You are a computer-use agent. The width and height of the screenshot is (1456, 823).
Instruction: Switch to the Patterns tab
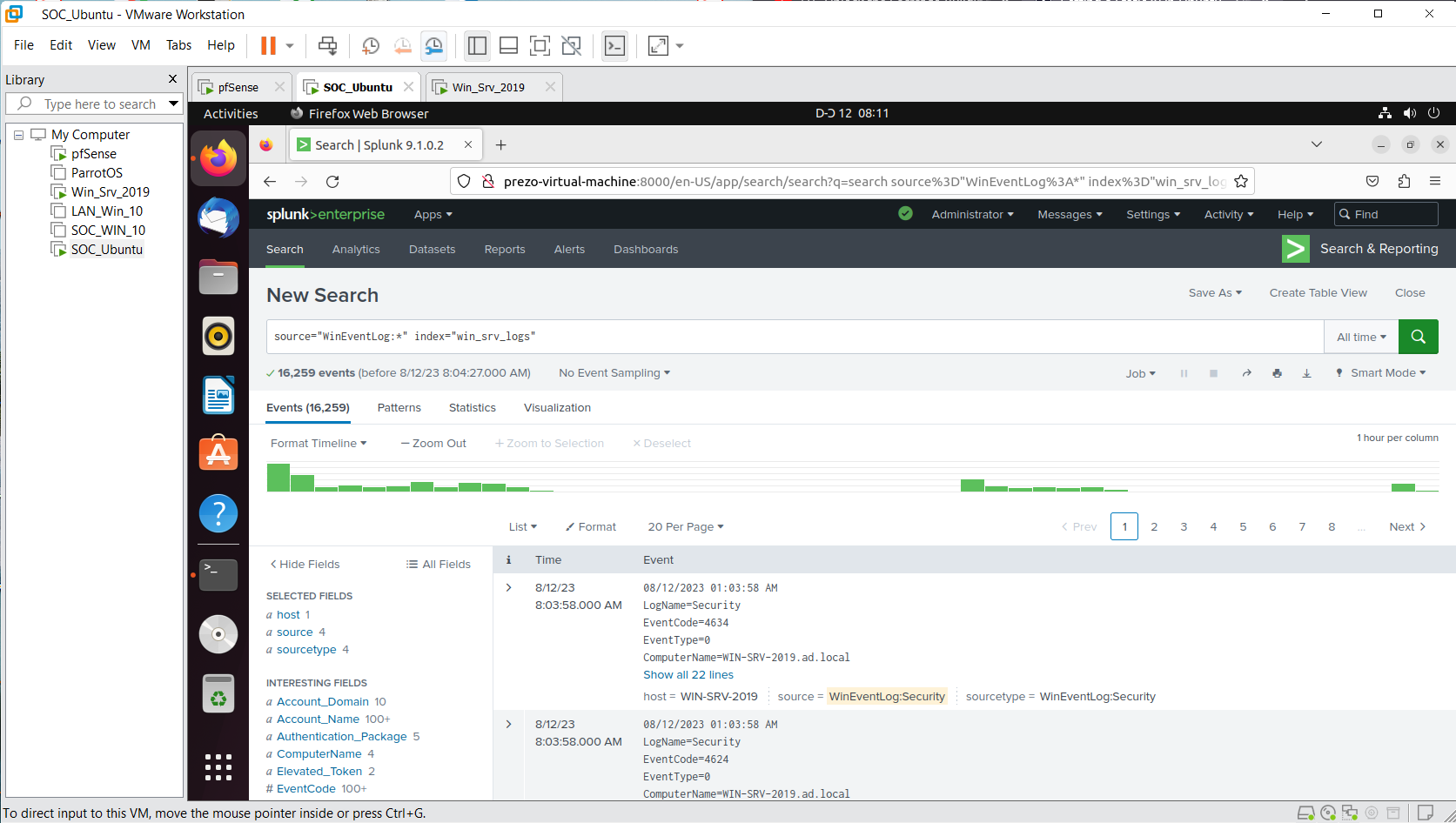(x=399, y=408)
